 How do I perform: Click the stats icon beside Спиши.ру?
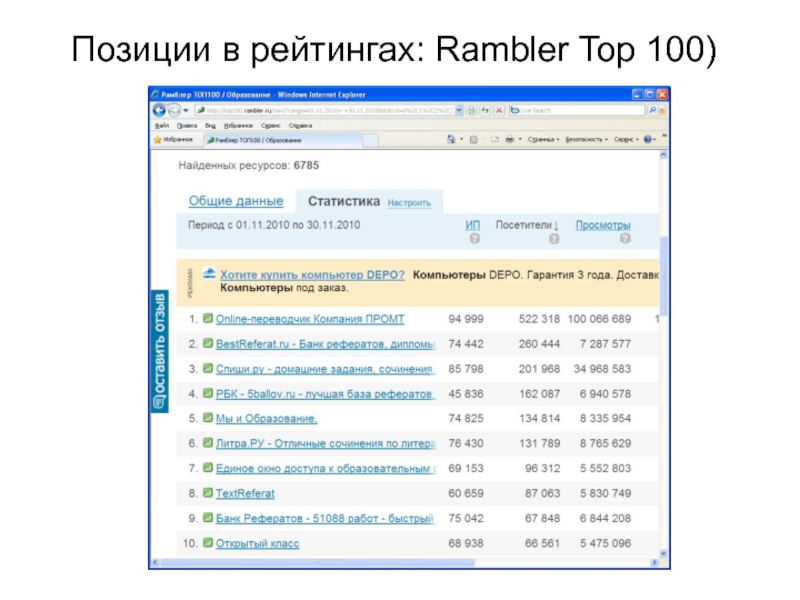[207, 368]
